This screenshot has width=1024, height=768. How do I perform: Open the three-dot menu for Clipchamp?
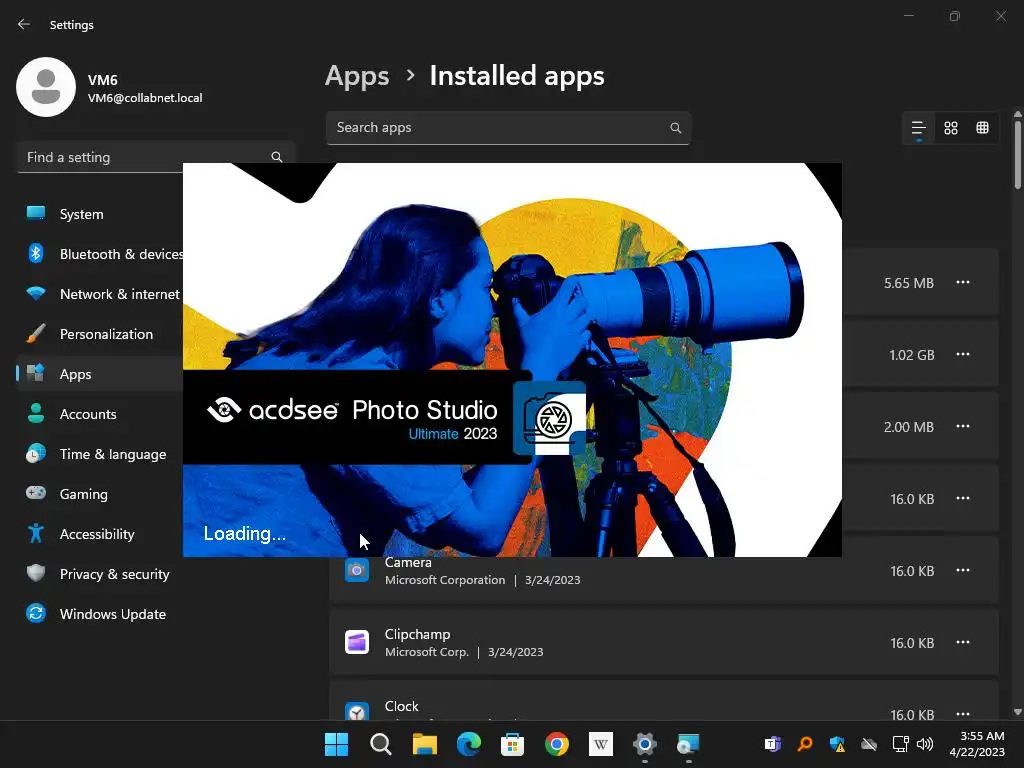[963, 642]
